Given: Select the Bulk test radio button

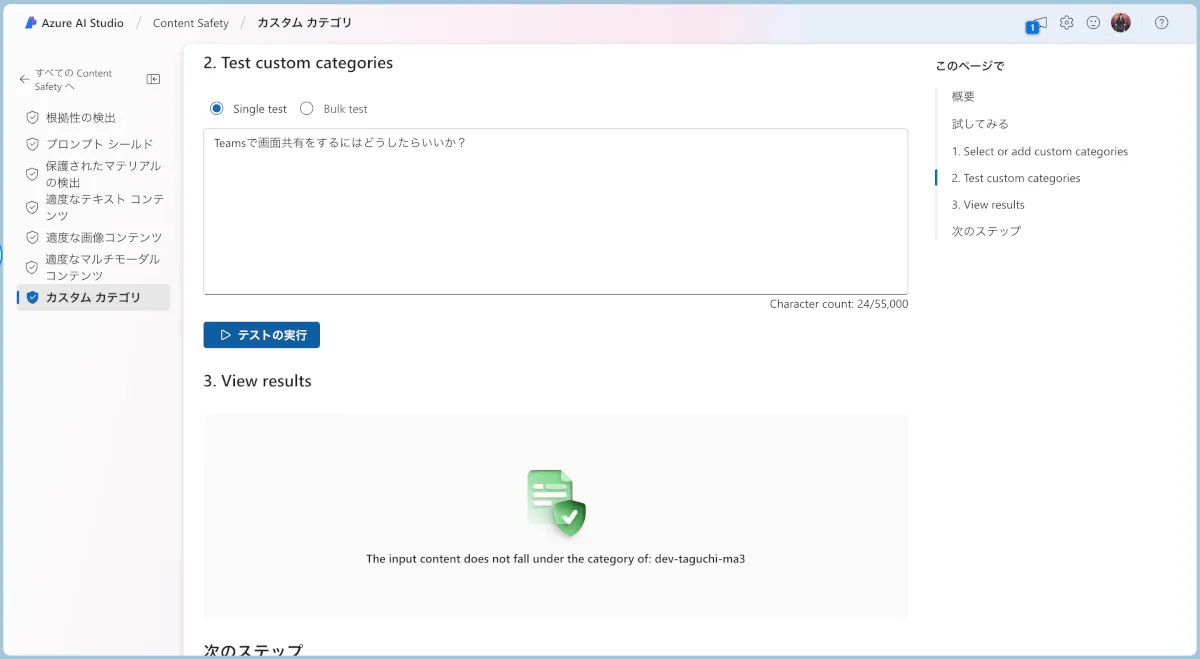Looking at the screenshot, I should click(307, 108).
